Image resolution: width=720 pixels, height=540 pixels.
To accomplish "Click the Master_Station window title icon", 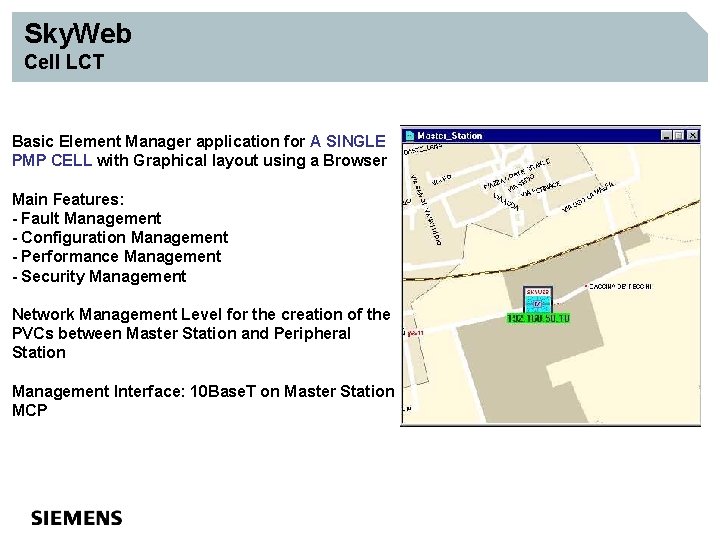I will point(410,135).
